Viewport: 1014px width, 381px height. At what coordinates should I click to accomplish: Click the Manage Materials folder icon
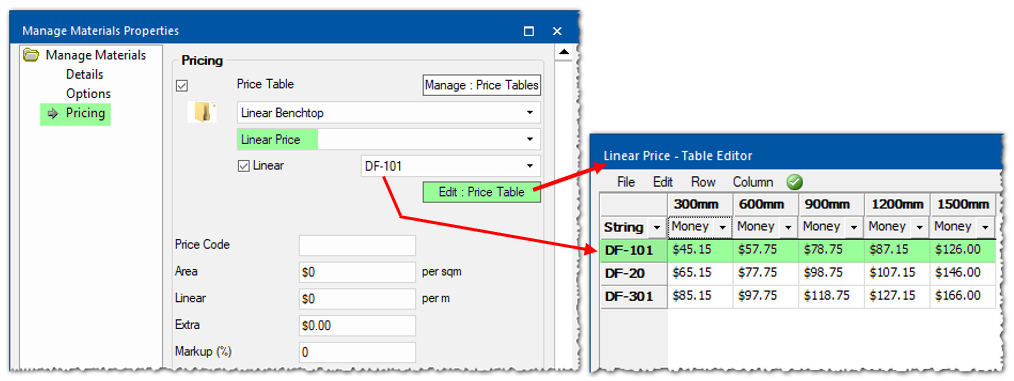(x=30, y=55)
